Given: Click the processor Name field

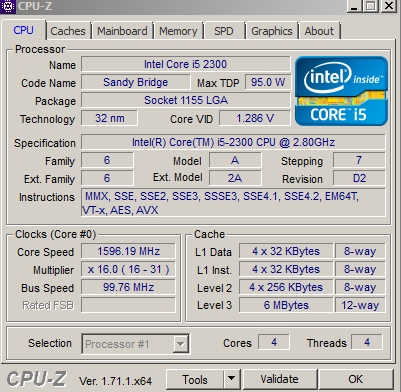Looking at the screenshot, I should click(x=185, y=64).
